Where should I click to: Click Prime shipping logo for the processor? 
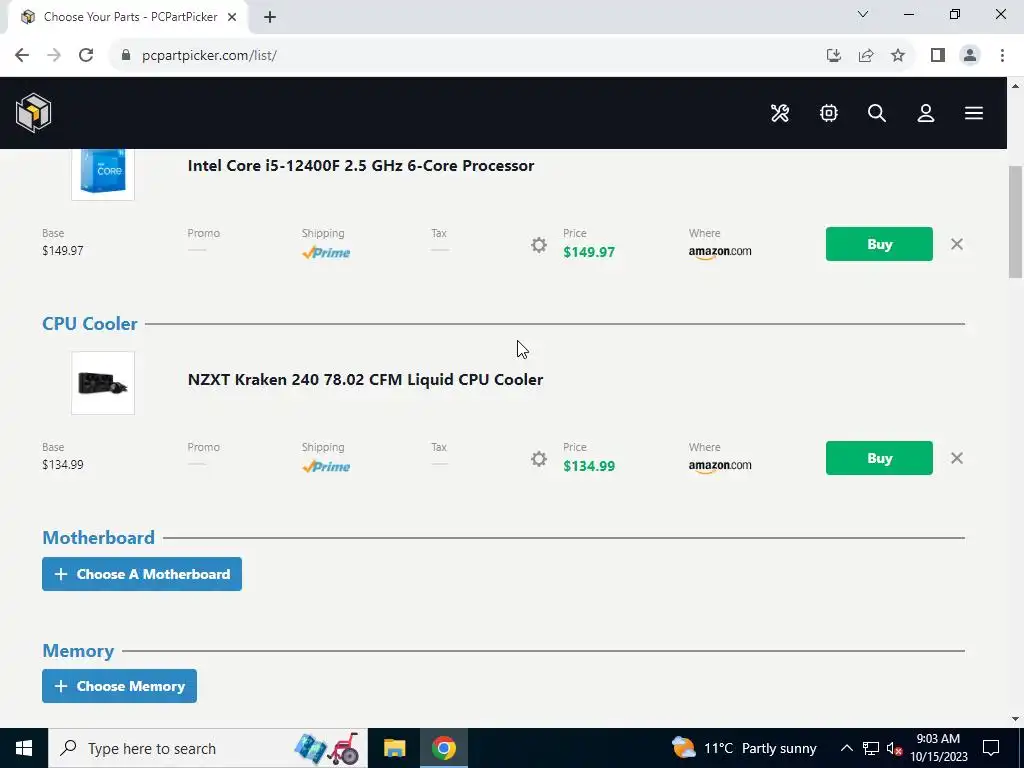click(x=326, y=253)
